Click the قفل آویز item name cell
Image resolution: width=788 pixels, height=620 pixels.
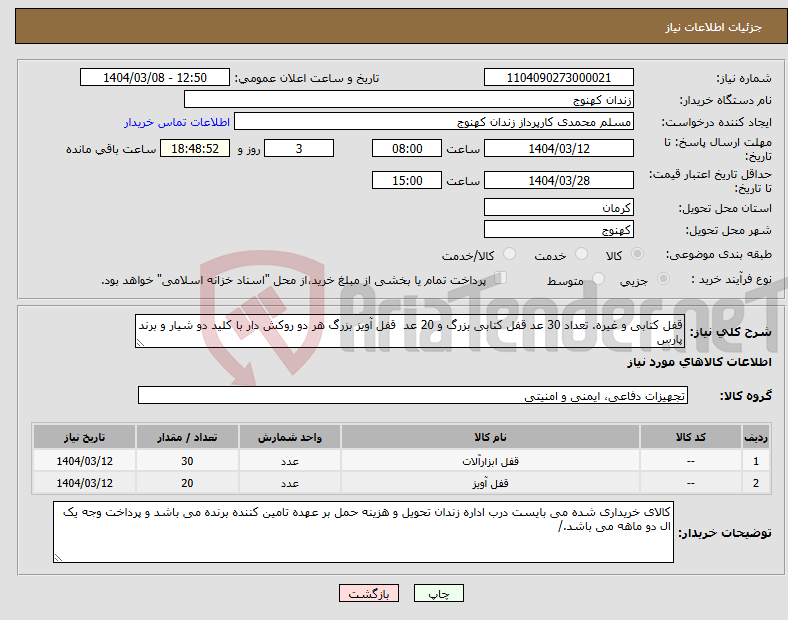490,483
